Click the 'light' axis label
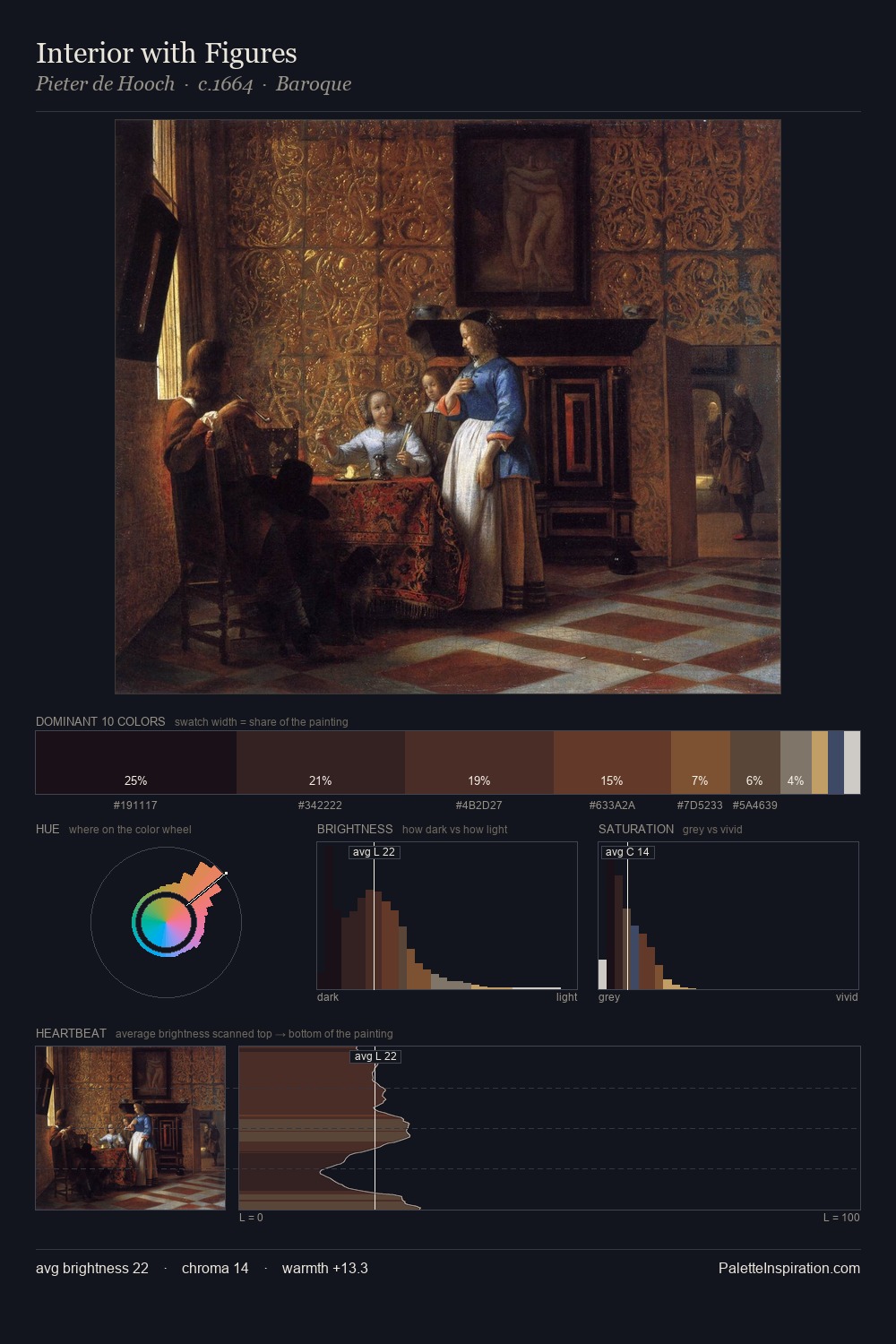This screenshot has height=1344, width=896. click(566, 997)
